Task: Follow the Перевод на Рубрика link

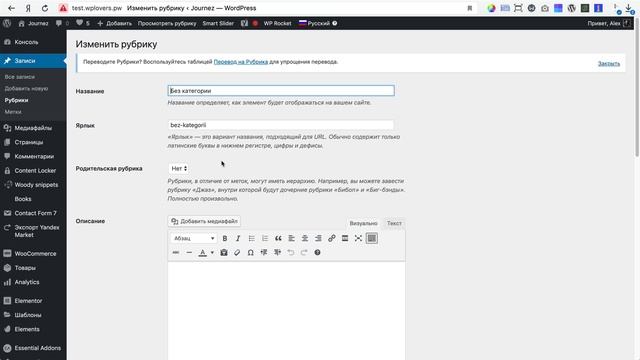Action: (241, 62)
